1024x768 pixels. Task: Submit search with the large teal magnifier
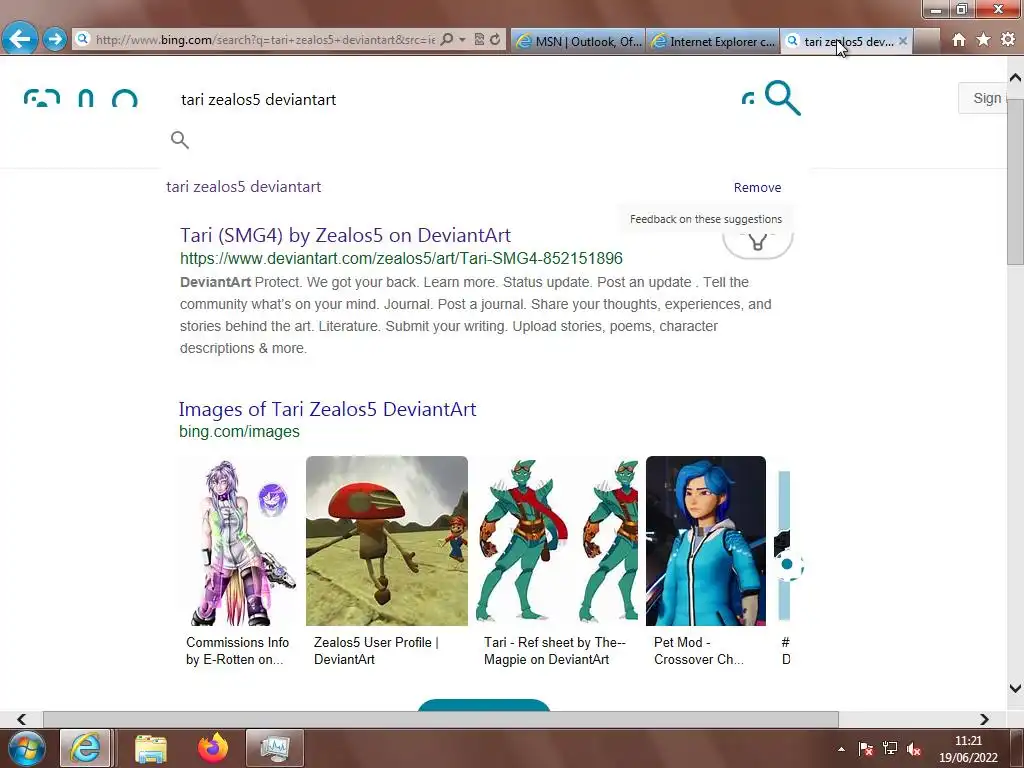[x=782, y=98]
